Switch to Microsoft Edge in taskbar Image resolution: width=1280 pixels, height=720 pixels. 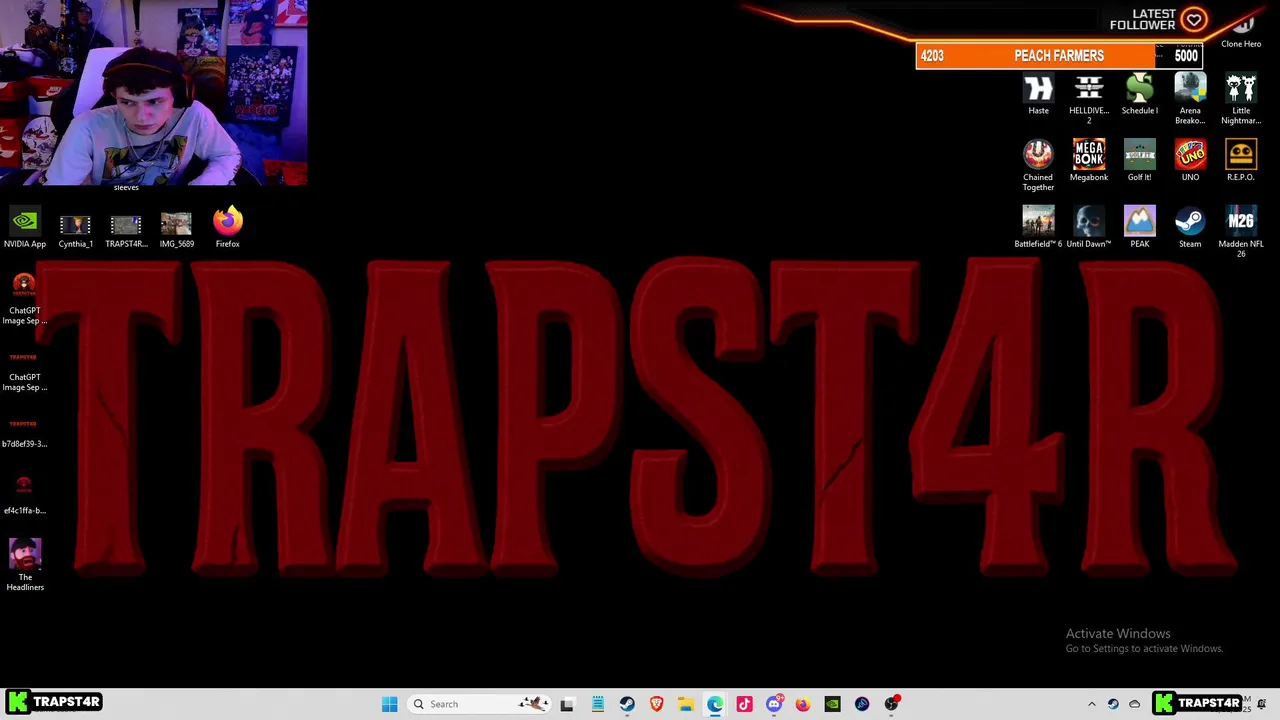(x=715, y=704)
